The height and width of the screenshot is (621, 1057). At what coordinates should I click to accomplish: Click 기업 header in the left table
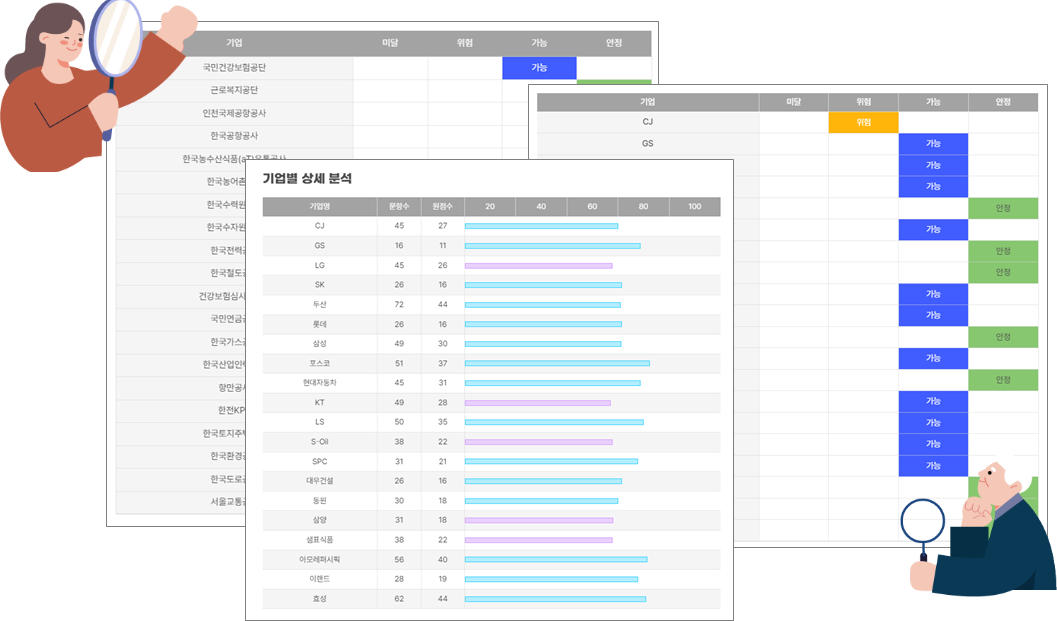(x=234, y=42)
